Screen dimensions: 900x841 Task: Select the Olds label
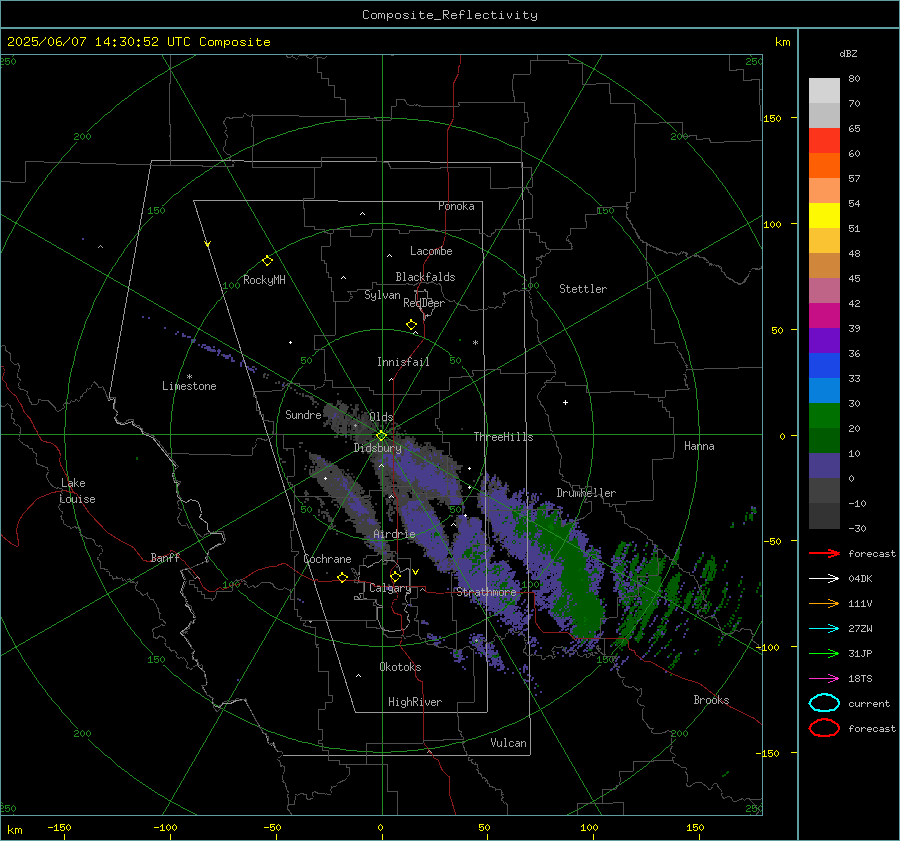tap(381, 417)
